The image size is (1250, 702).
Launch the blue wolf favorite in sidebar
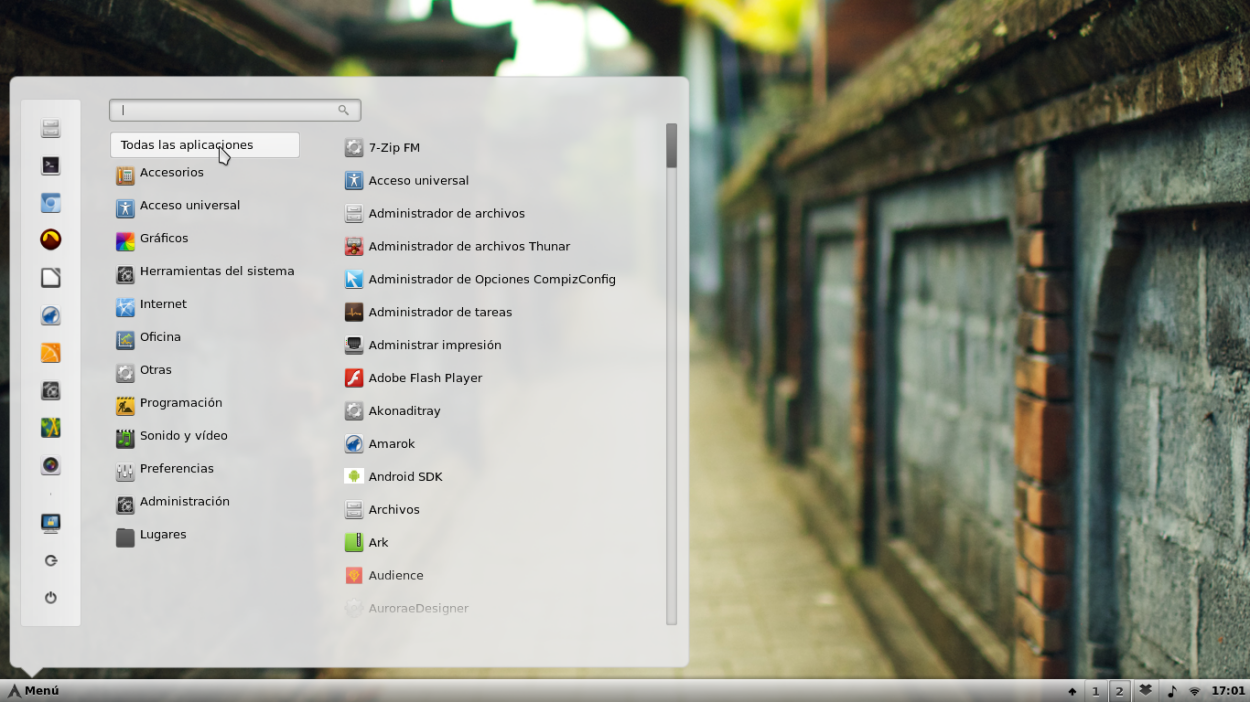click(x=50, y=316)
